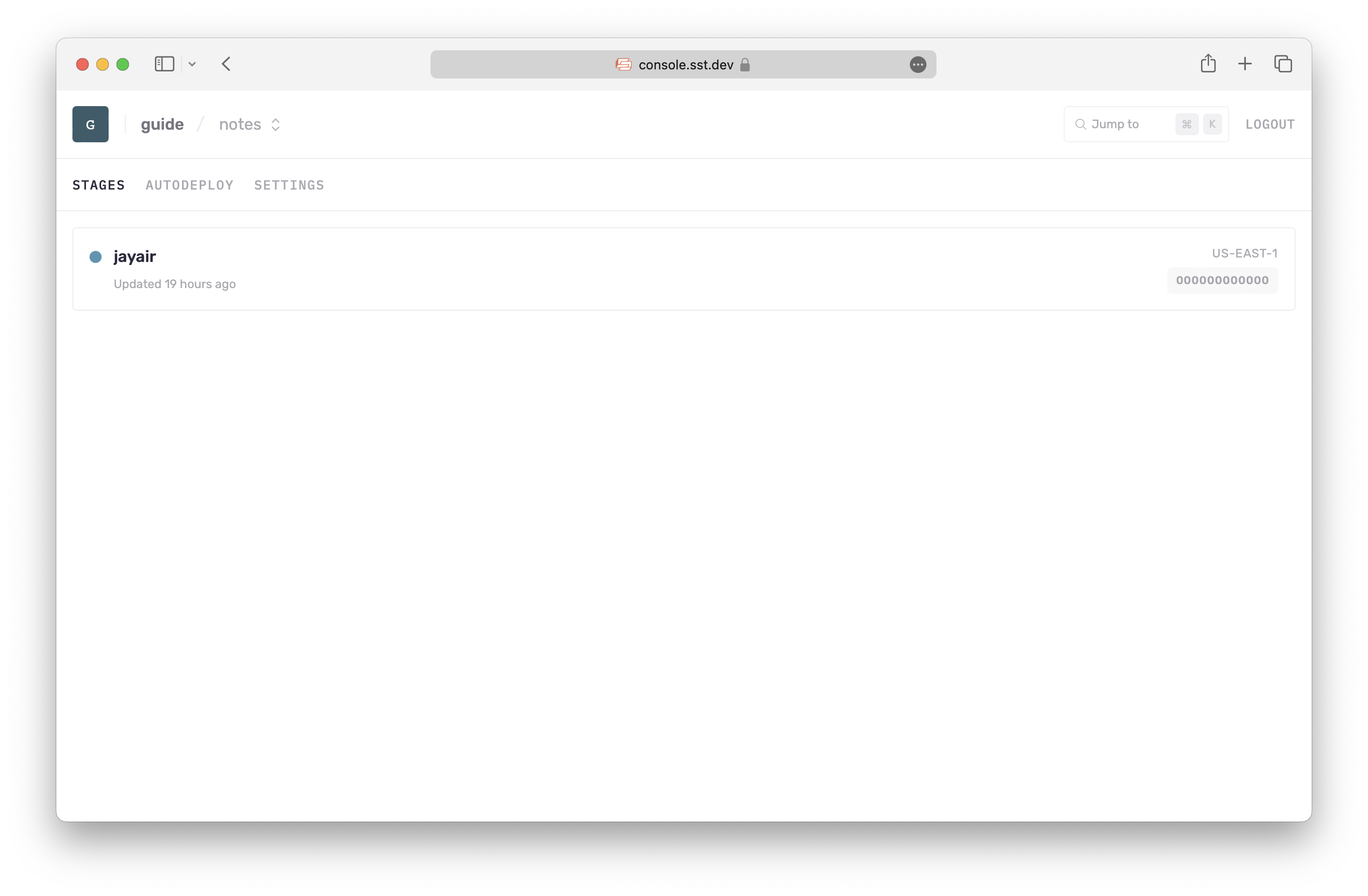This screenshot has height=896, width=1368.
Task: Open the SETTINGS tab
Action: (289, 185)
